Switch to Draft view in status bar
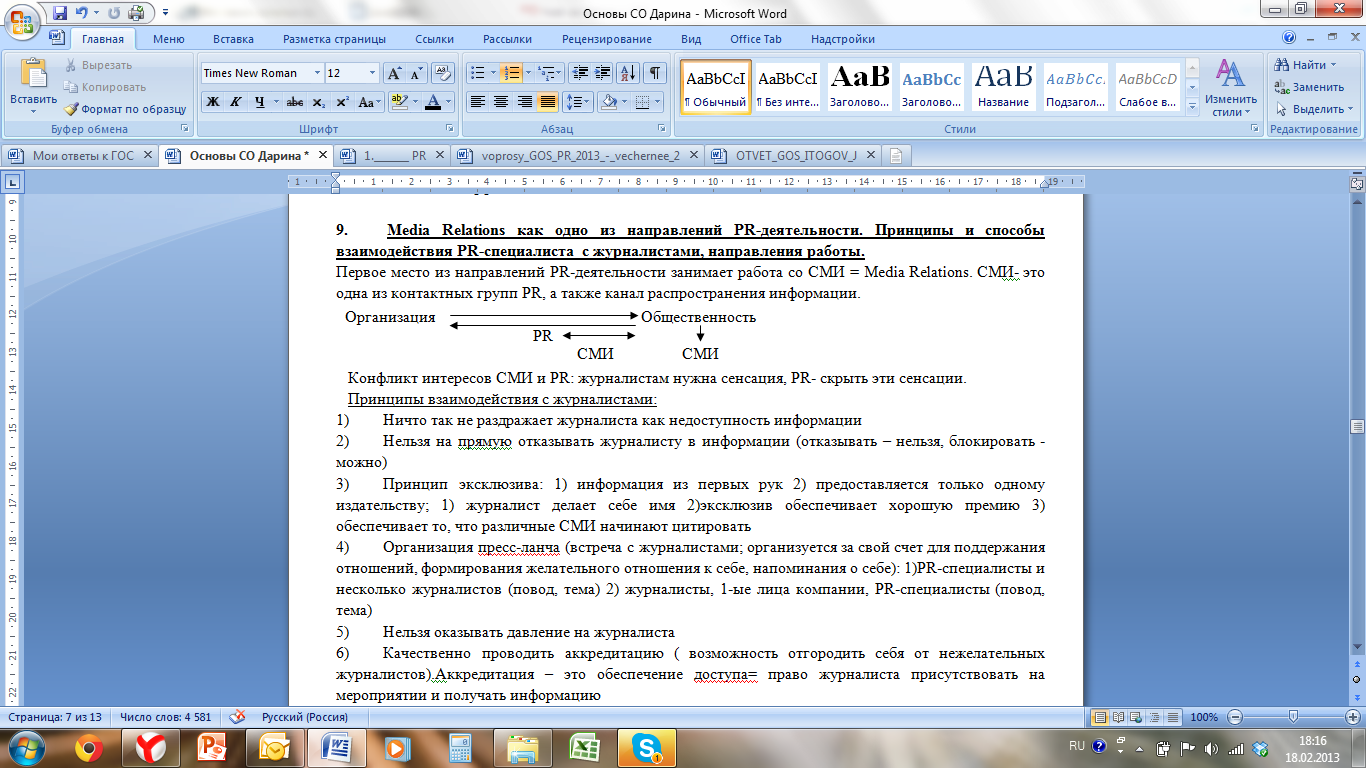This screenshot has width=1366, height=768. tap(1173, 717)
